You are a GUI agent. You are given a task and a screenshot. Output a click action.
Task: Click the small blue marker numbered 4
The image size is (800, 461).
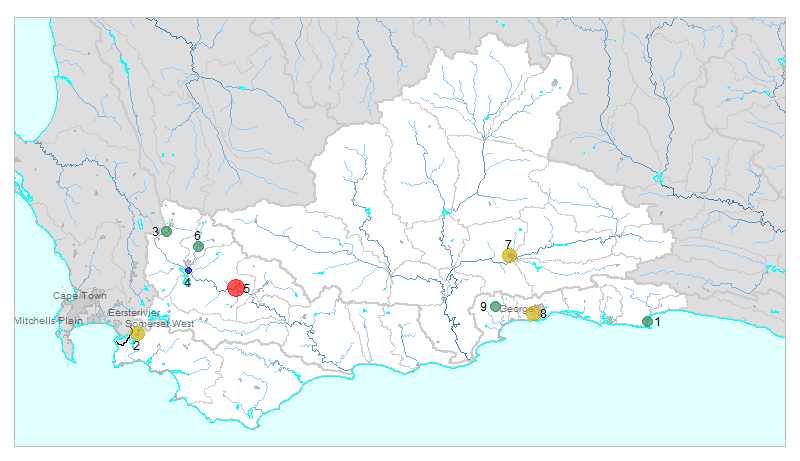coord(188,270)
